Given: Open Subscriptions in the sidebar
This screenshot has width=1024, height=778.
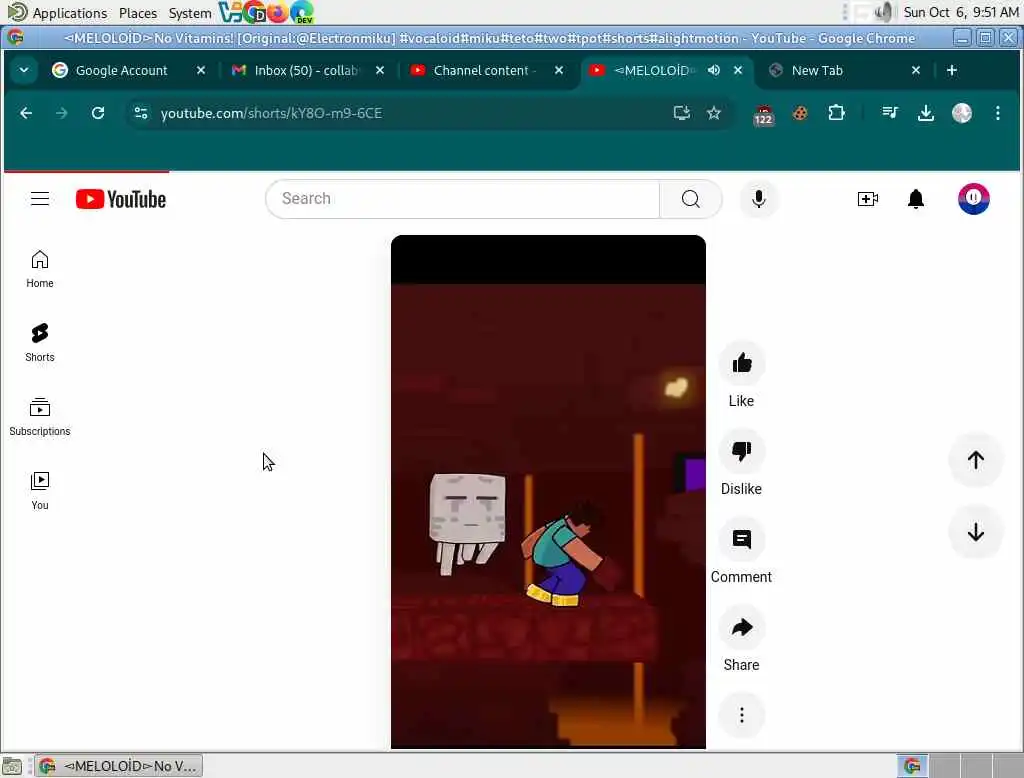Looking at the screenshot, I should (40, 417).
